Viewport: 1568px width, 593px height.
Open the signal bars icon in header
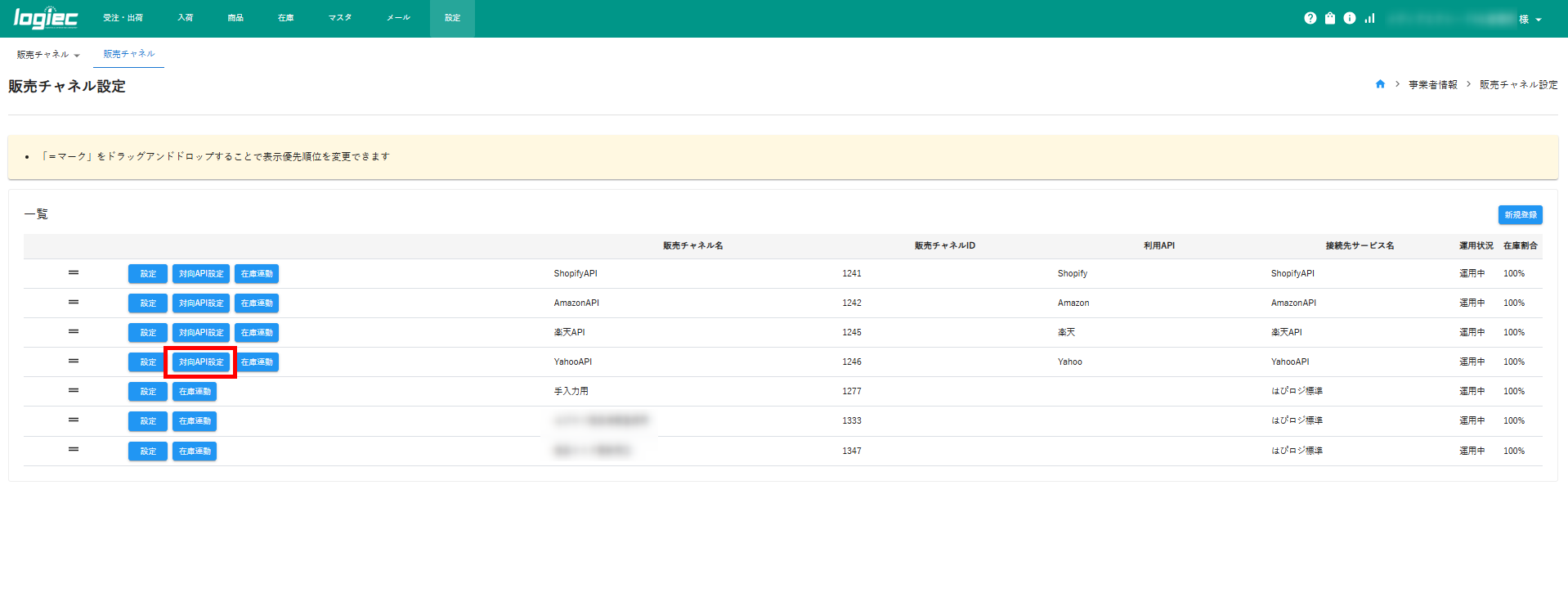point(1369,18)
